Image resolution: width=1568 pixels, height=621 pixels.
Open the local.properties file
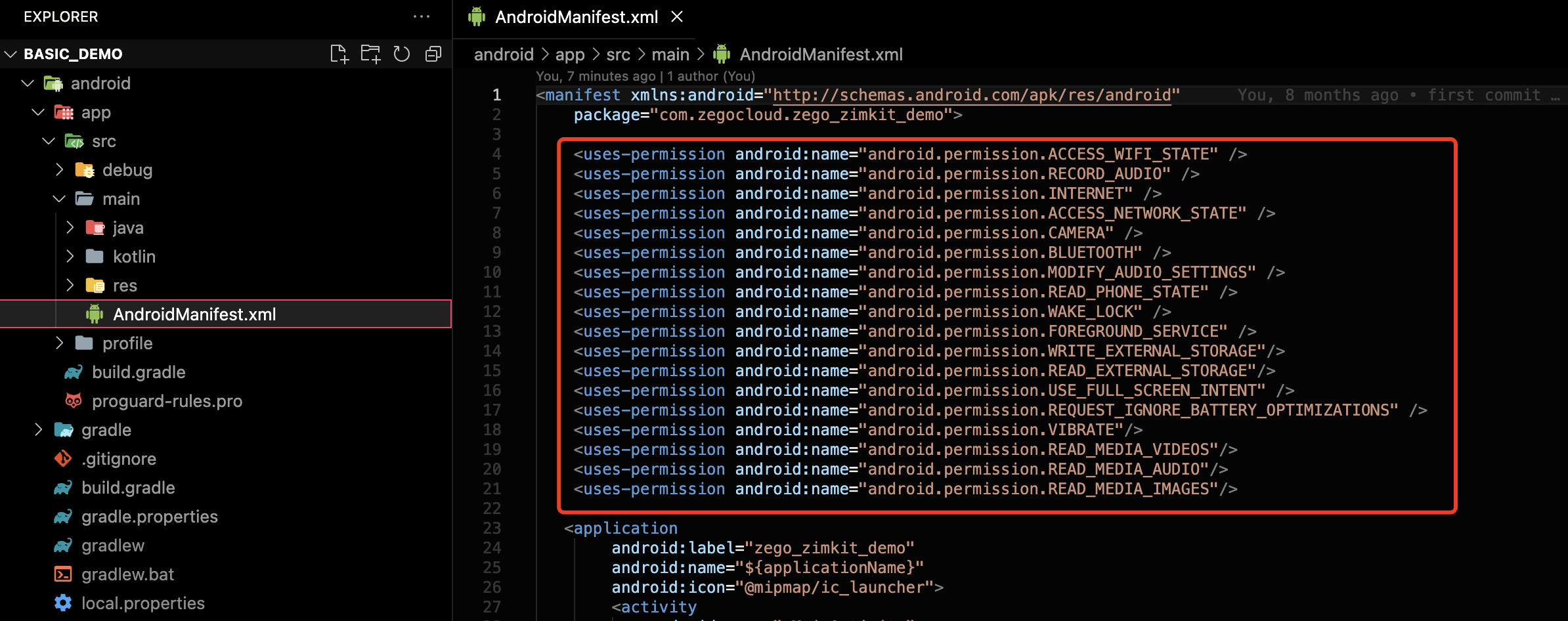(x=142, y=603)
